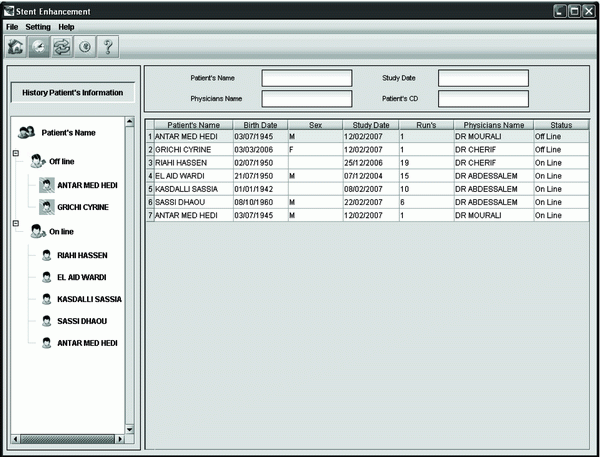Click birth date 21/07/1950 cell

pyautogui.click(x=261, y=176)
